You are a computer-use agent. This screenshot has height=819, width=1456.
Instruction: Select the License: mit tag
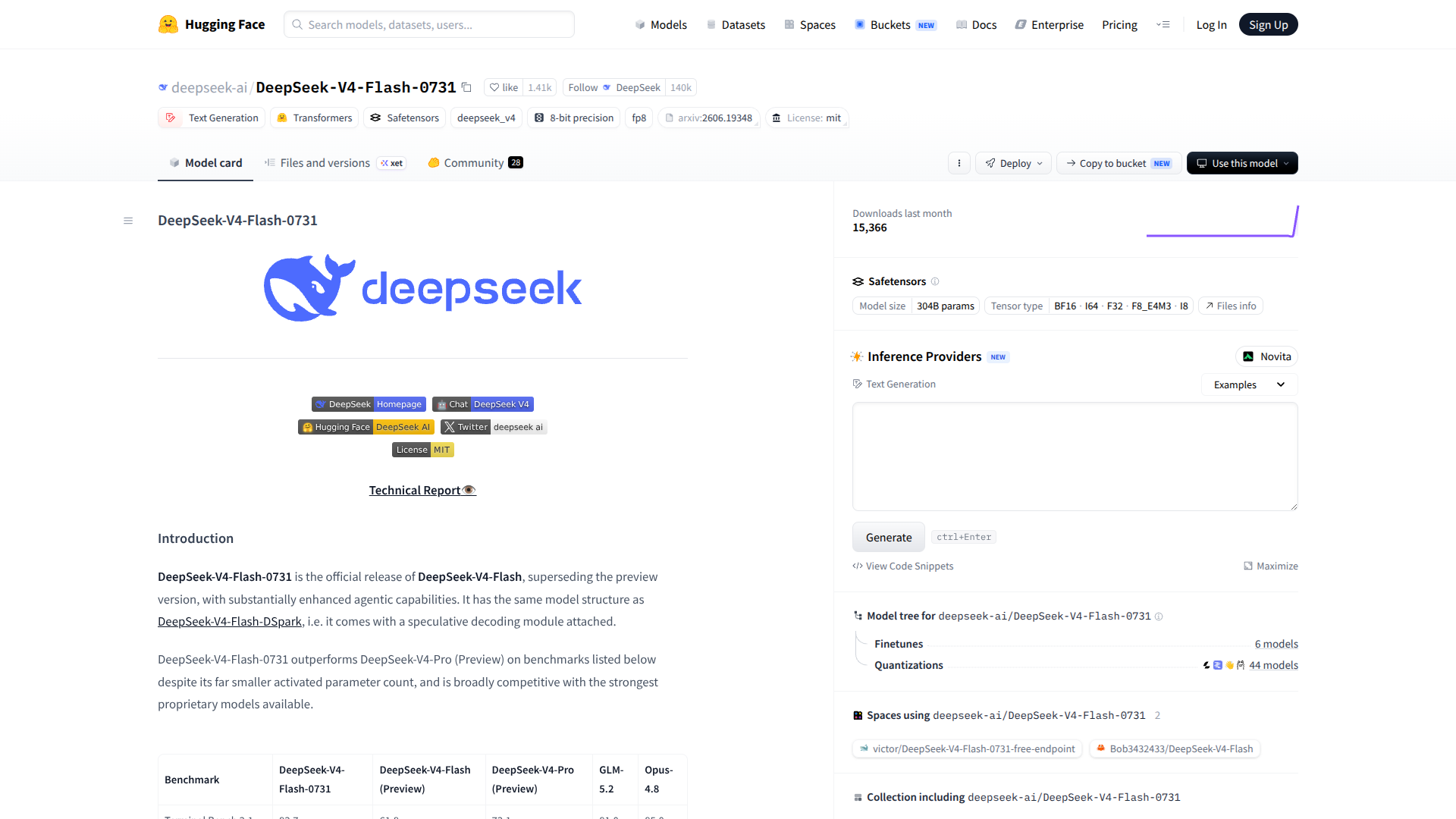coord(807,118)
